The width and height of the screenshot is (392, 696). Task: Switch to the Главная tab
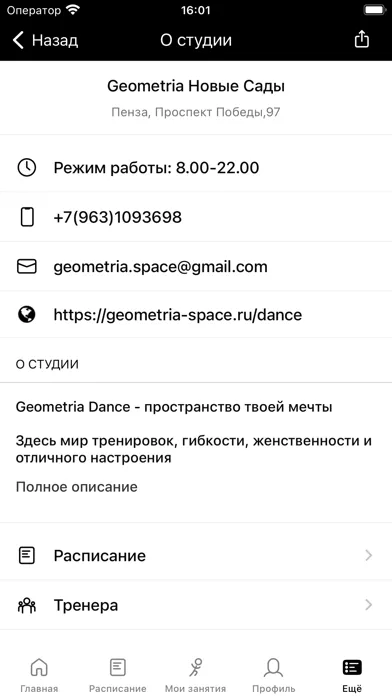pos(39,675)
